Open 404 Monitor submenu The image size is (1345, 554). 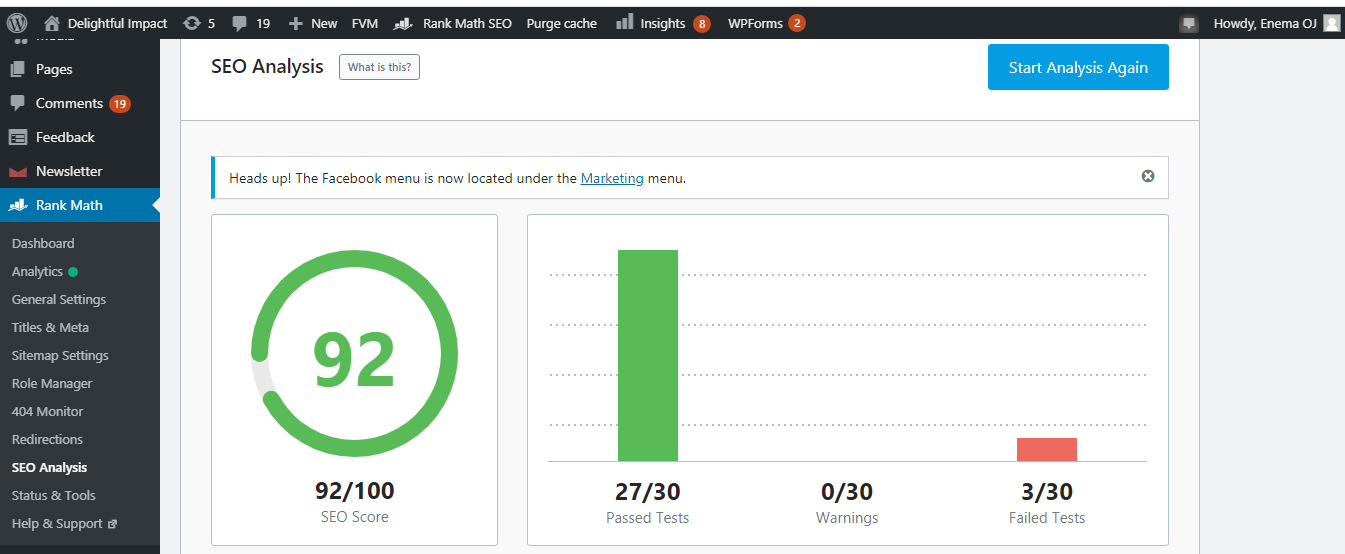coord(48,411)
